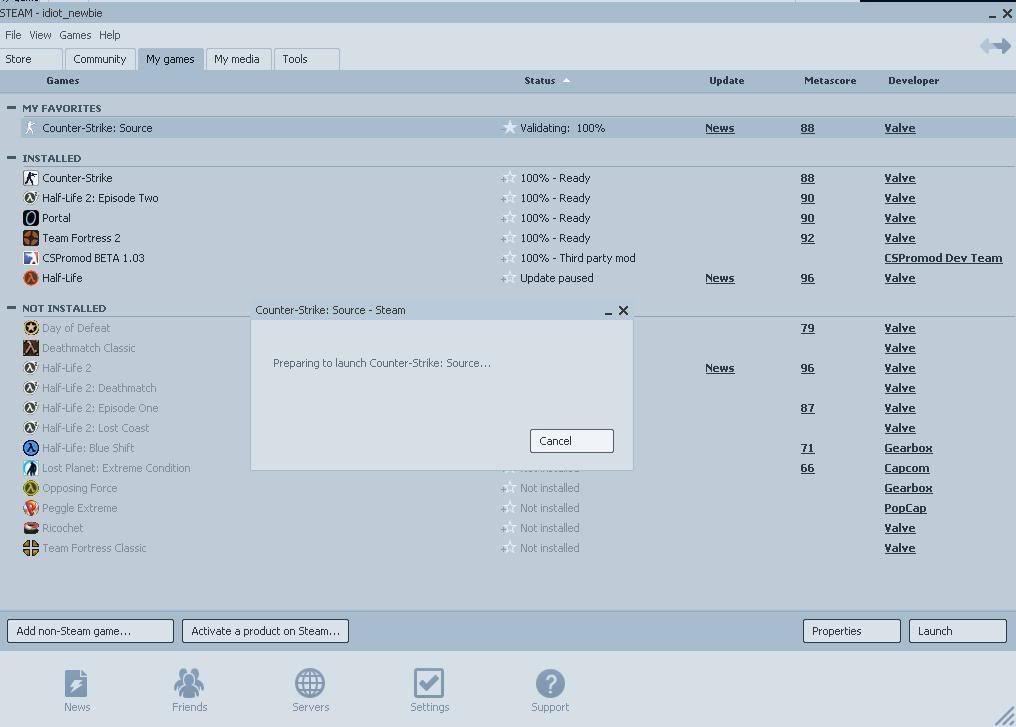Open Metascore 92 for Team Fortress 2

pyautogui.click(x=807, y=238)
